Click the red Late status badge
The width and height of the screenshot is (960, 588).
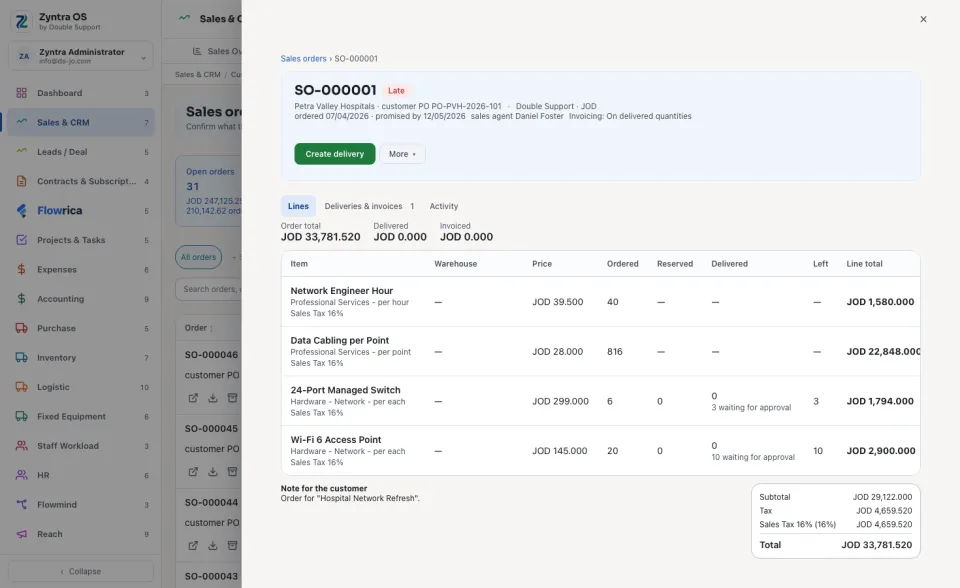click(x=396, y=91)
